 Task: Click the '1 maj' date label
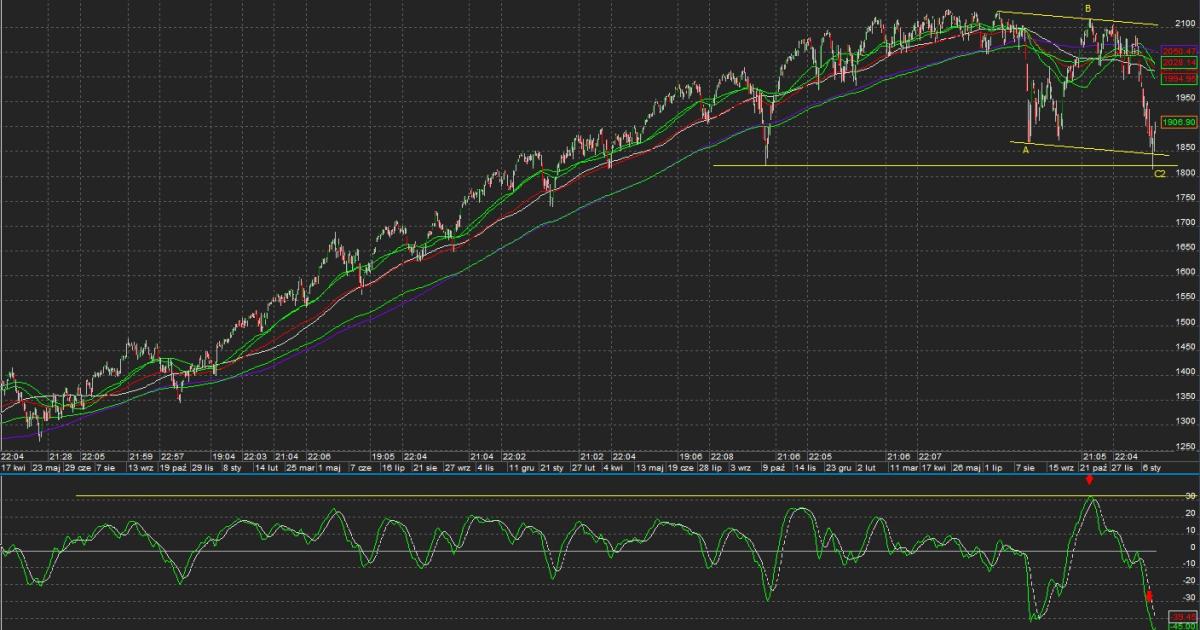click(329, 467)
